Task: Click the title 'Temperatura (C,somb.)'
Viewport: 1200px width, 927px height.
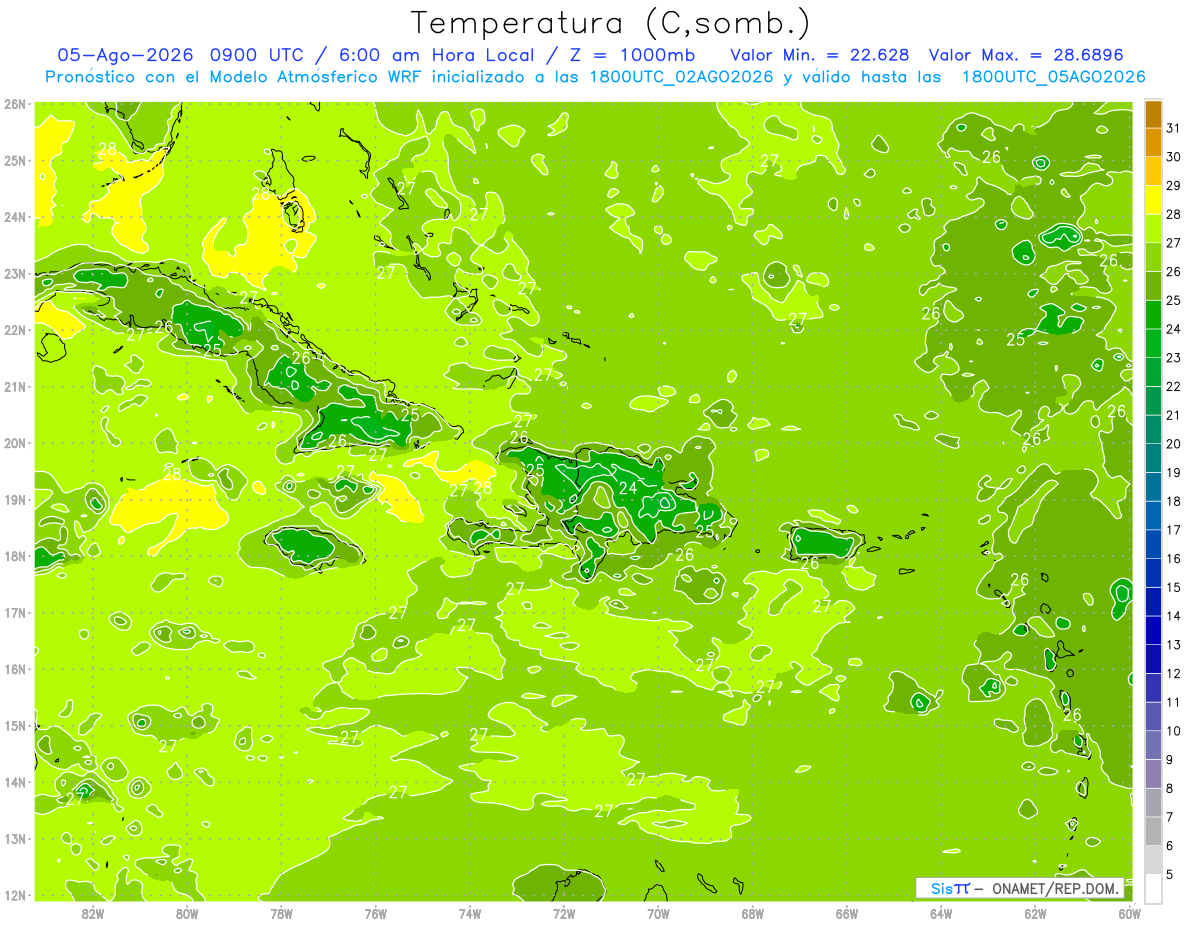Action: click(x=611, y=22)
